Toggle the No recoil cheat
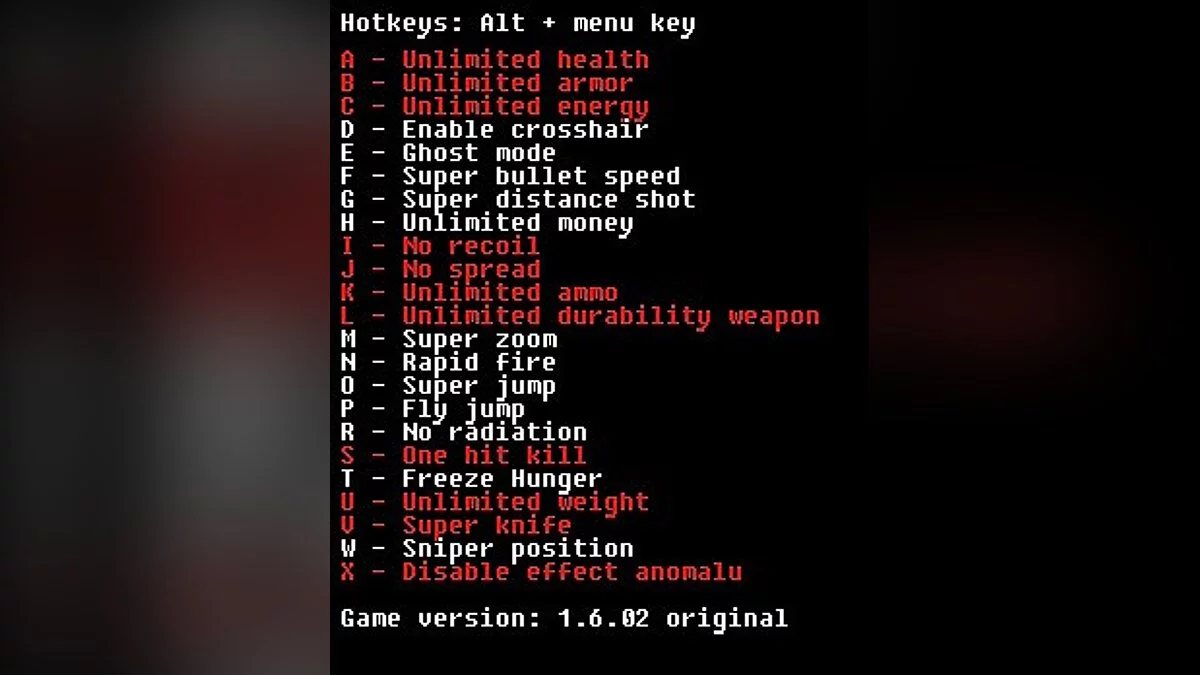The image size is (1200, 675). click(x=440, y=246)
